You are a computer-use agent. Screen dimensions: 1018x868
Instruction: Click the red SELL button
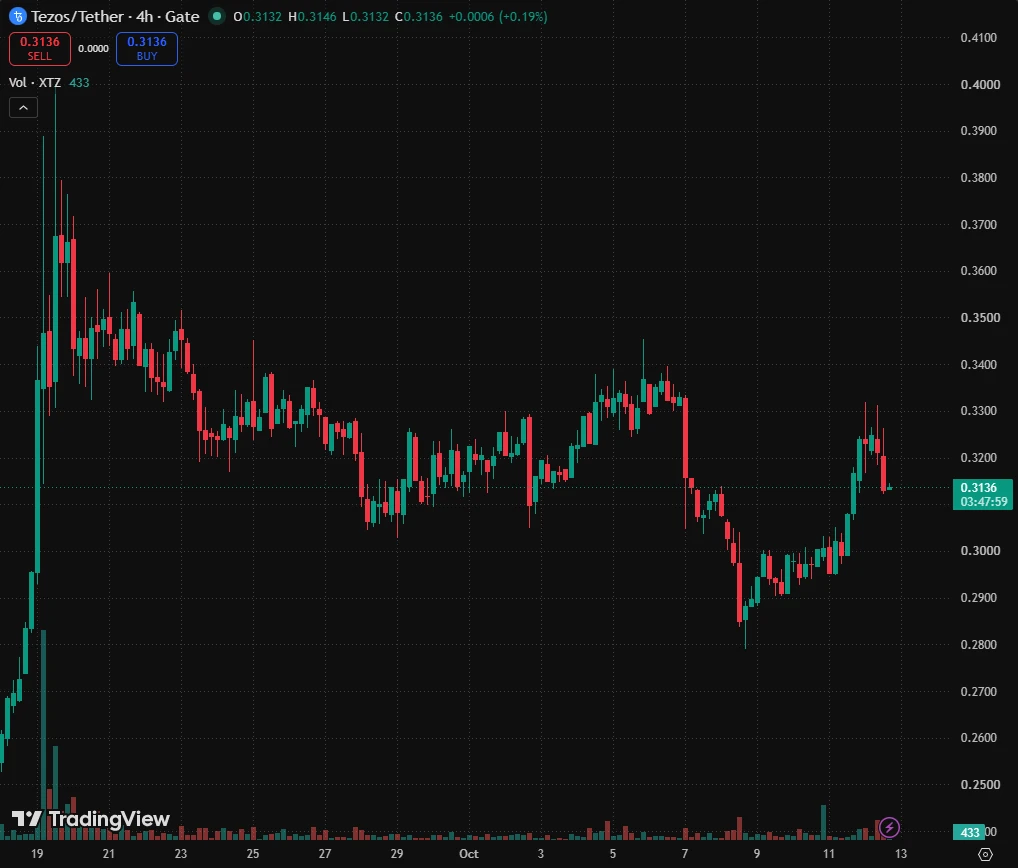tap(40, 49)
